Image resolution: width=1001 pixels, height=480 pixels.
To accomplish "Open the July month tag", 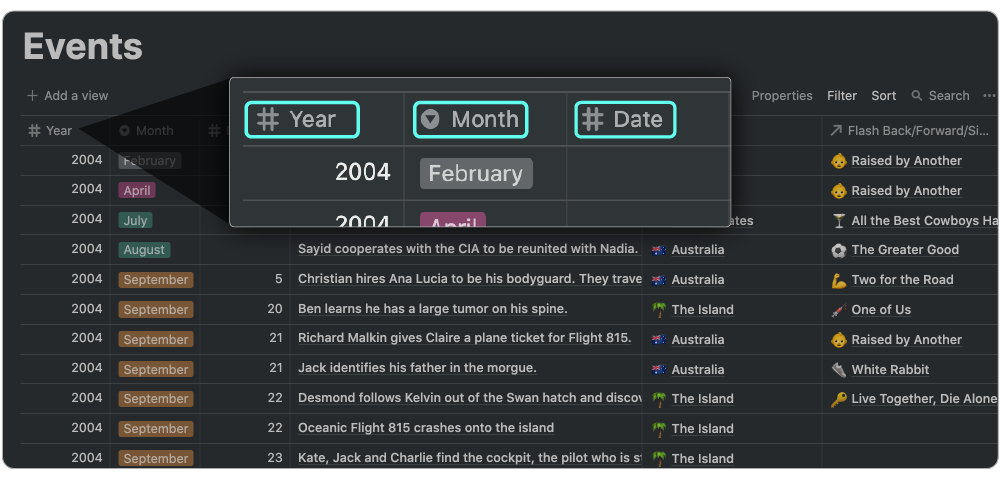I will click(x=135, y=221).
